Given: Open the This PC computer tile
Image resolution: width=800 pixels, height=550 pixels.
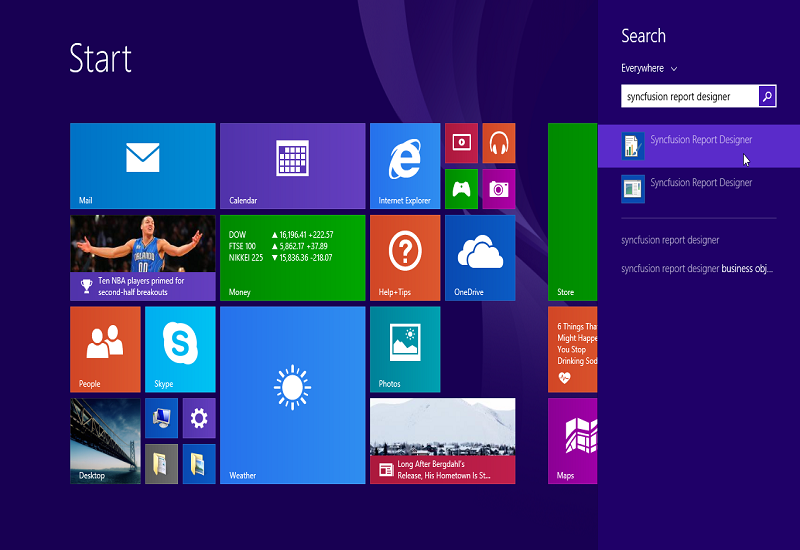Looking at the screenshot, I should (x=161, y=418).
